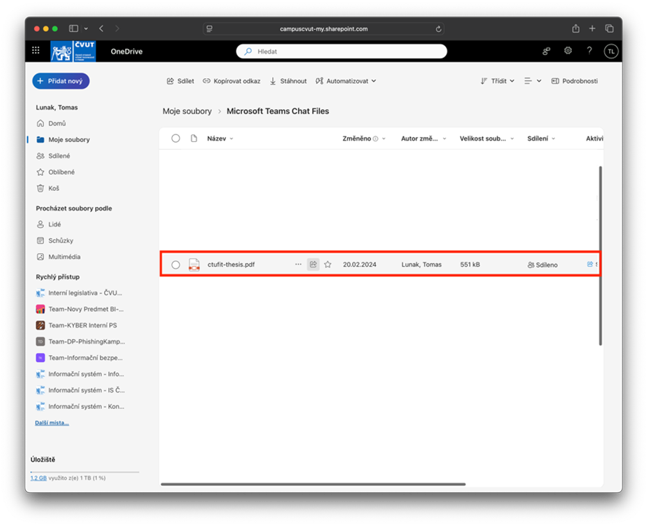Select the ctufit-thesis.pdf row checkbox
Screen dimensions: 648x526
tap(176, 264)
